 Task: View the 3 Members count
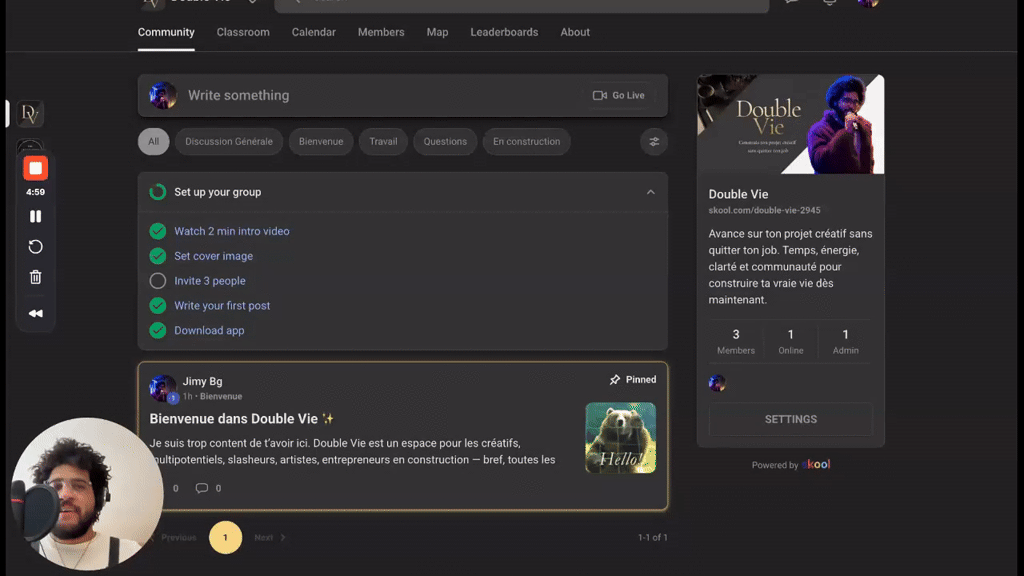pos(736,342)
